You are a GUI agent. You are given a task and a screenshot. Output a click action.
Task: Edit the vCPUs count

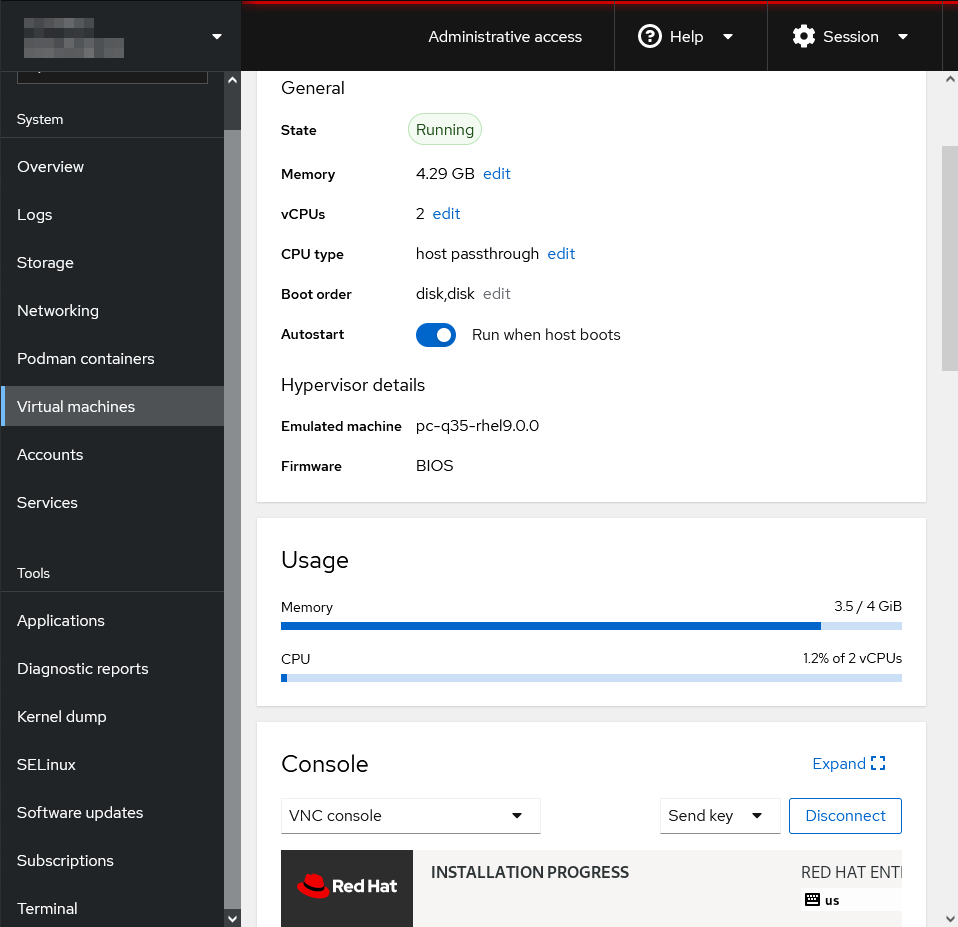446,214
